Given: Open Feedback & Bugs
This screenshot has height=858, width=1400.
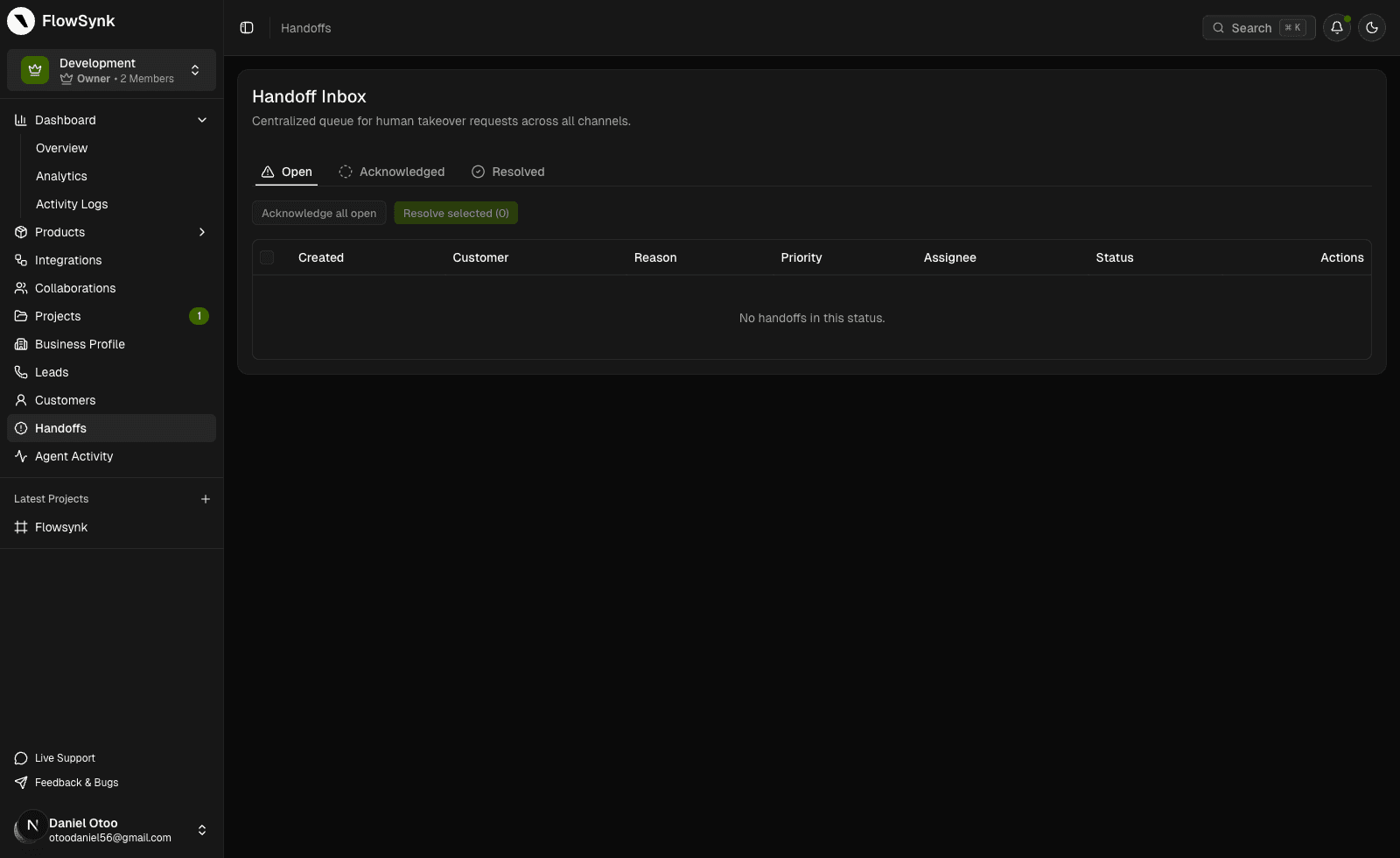Looking at the screenshot, I should tap(75, 782).
